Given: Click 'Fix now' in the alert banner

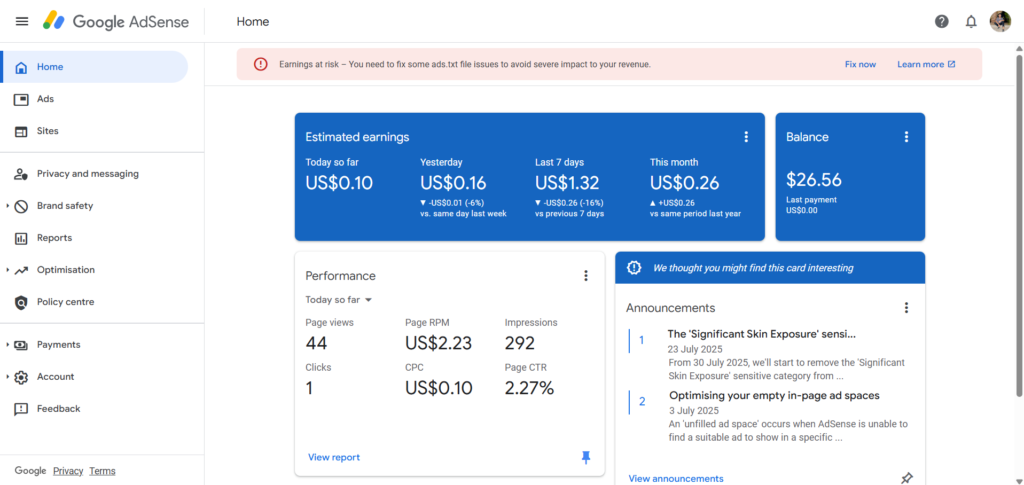Looking at the screenshot, I should pyautogui.click(x=860, y=64).
